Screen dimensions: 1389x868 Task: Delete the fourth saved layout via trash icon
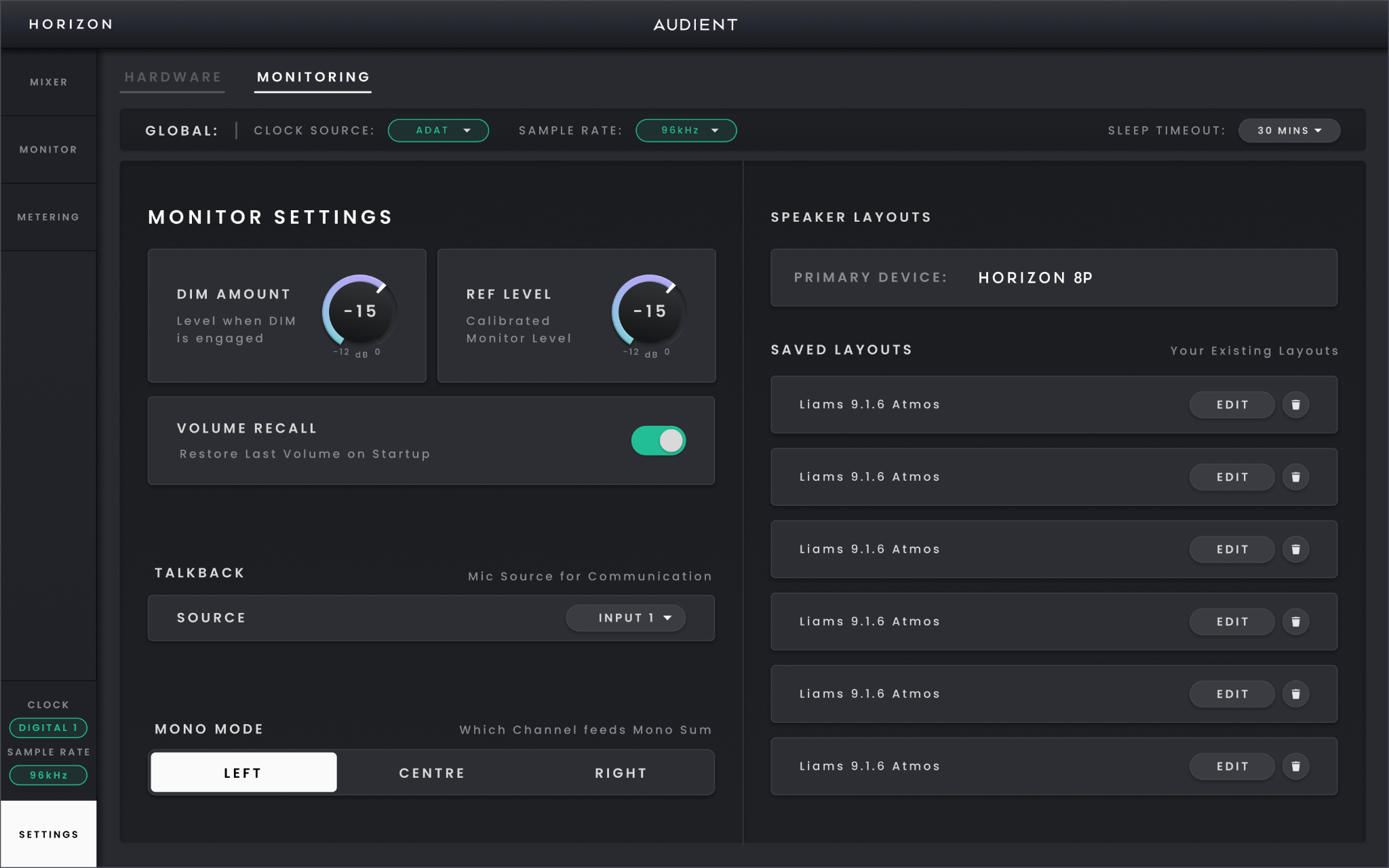(1295, 622)
